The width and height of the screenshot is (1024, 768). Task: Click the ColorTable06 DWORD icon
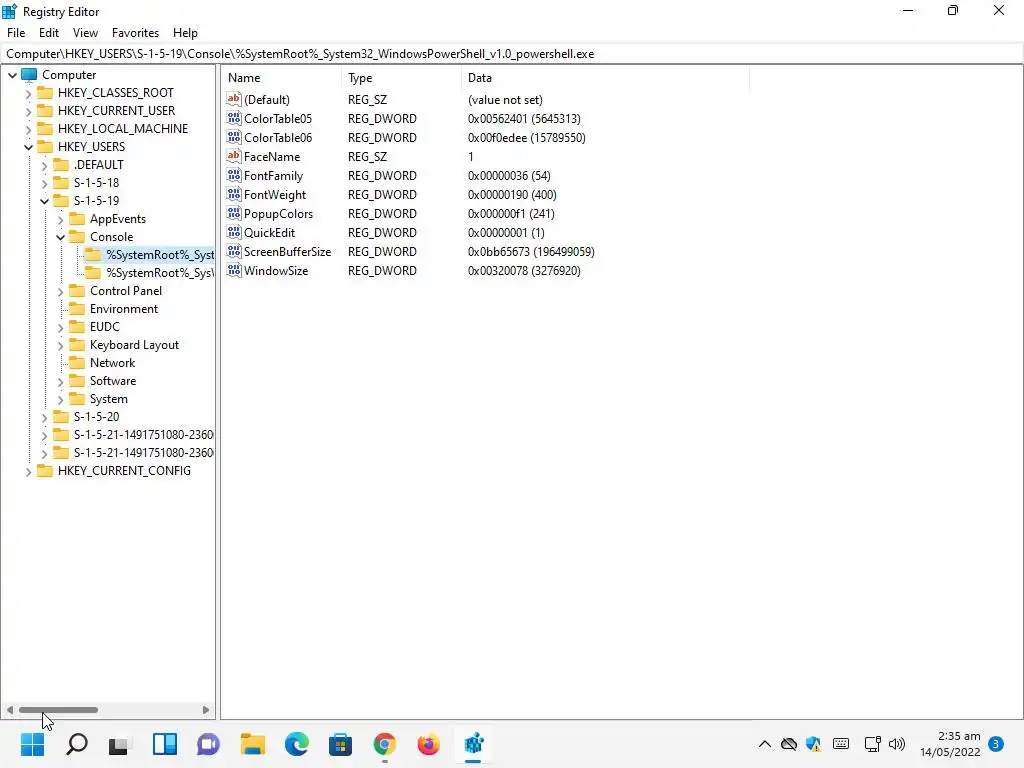click(x=234, y=136)
